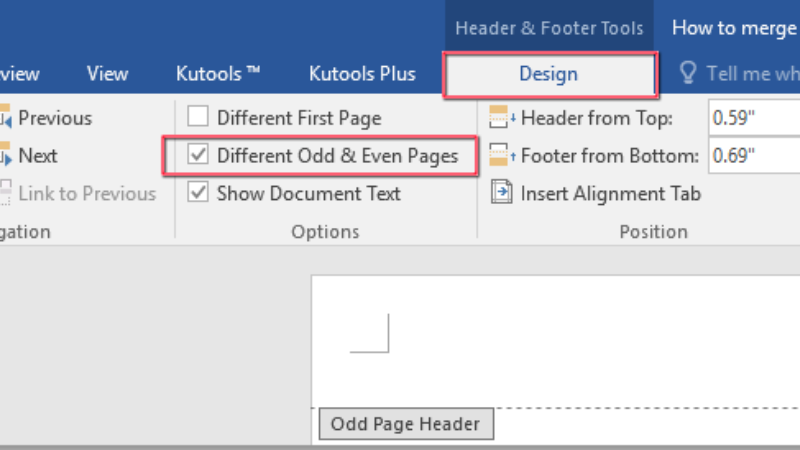The image size is (800, 450).
Task: Click the Header & Footer Tools contextual title
Action: pyautogui.click(x=549, y=28)
